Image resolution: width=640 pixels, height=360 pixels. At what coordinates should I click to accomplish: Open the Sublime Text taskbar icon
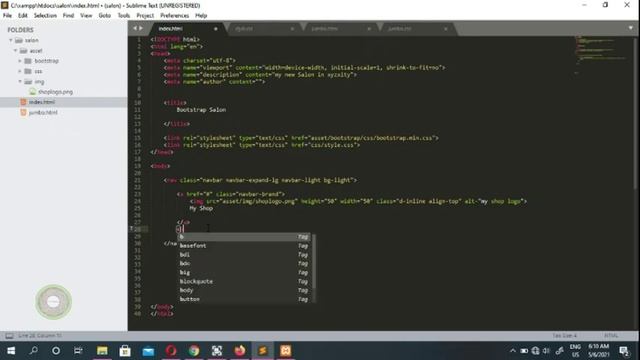tap(262, 351)
